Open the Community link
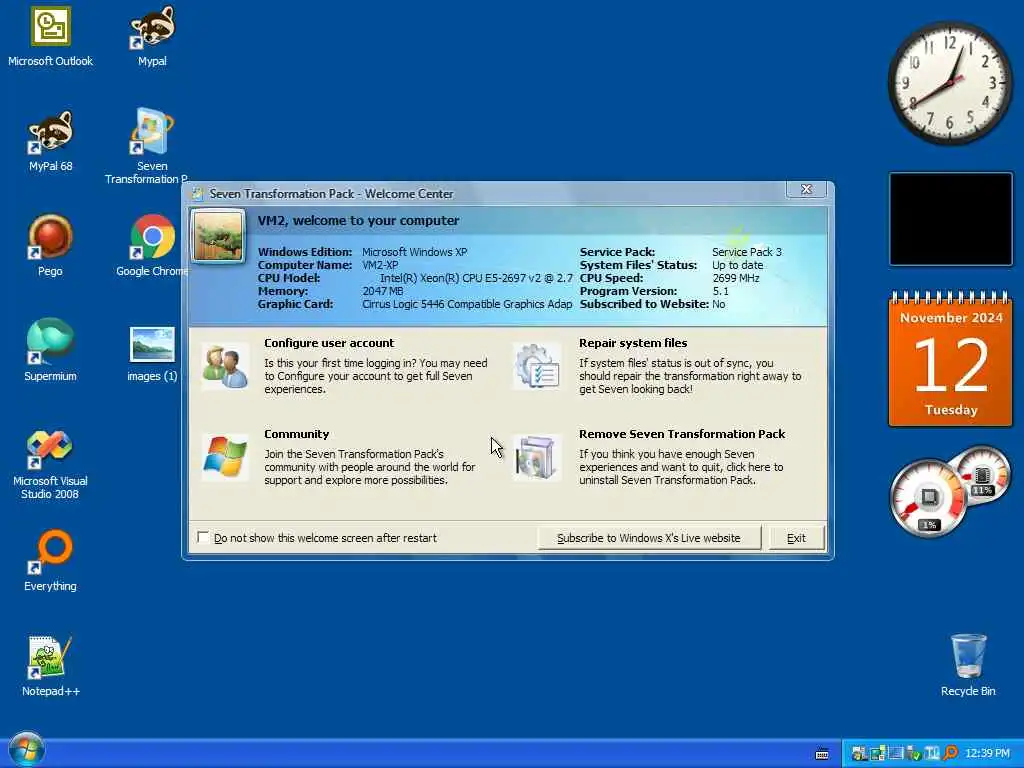The width and height of the screenshot is (1024, 768). tap(296, 434)
